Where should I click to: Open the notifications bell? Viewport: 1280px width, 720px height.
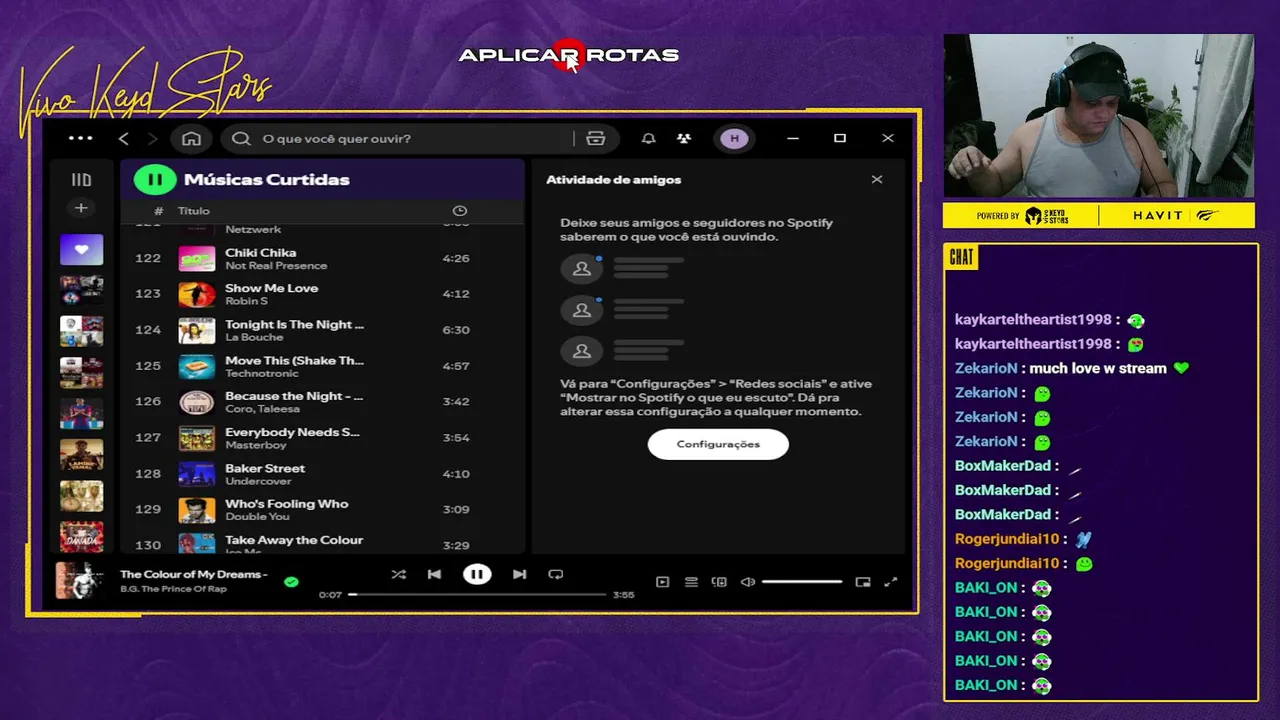click(648, 138)
